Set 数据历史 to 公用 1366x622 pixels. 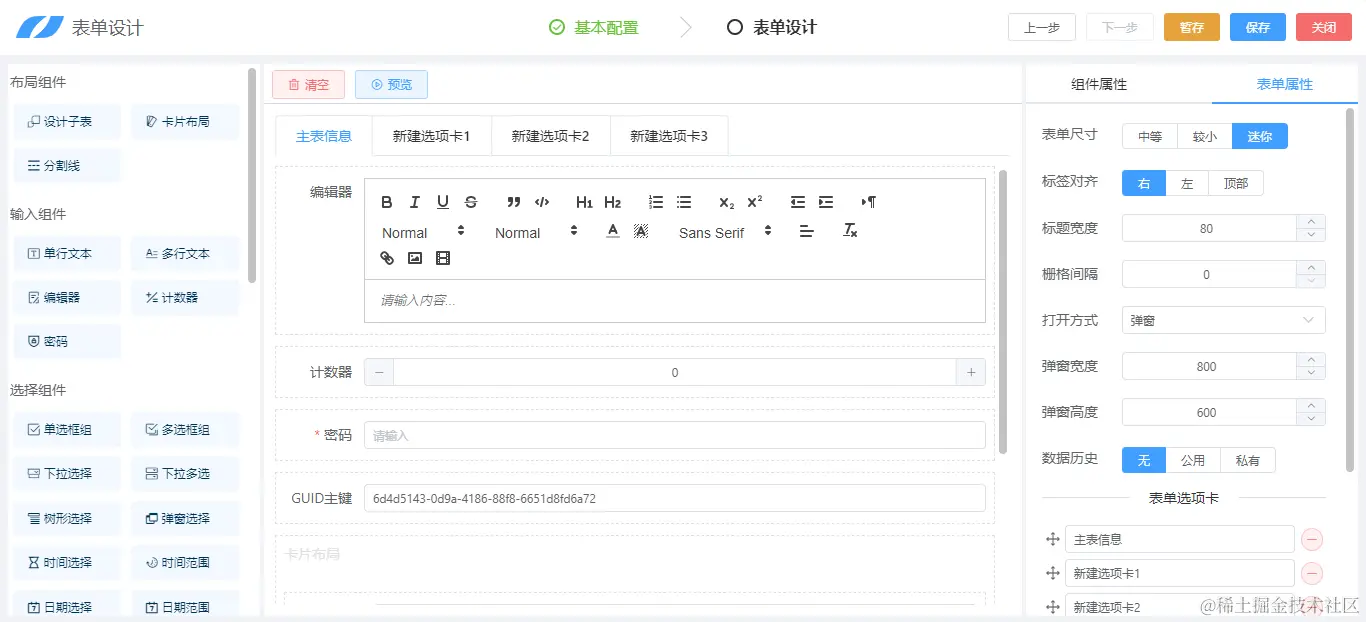tap(1194, 459)
